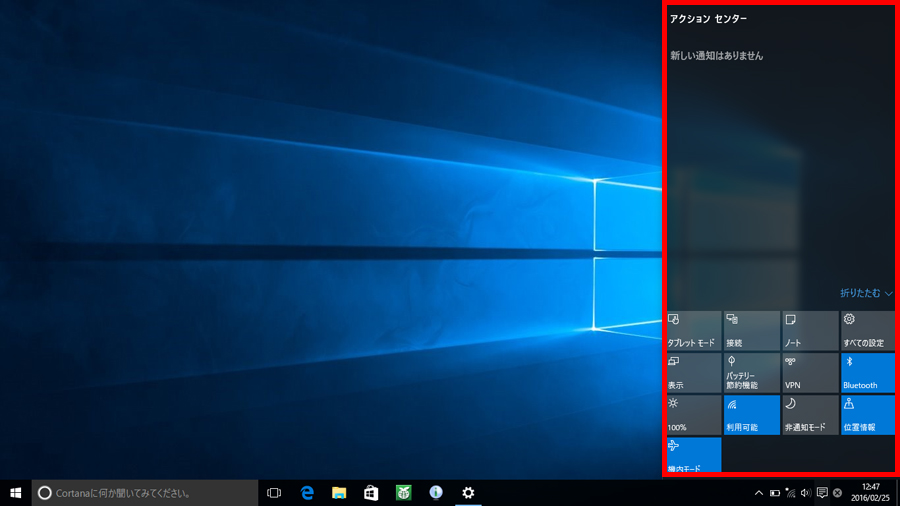The image size is (900, 506).
Task: Open All Settings (すべての設定) tile
Action: click(x=867, y=331)
